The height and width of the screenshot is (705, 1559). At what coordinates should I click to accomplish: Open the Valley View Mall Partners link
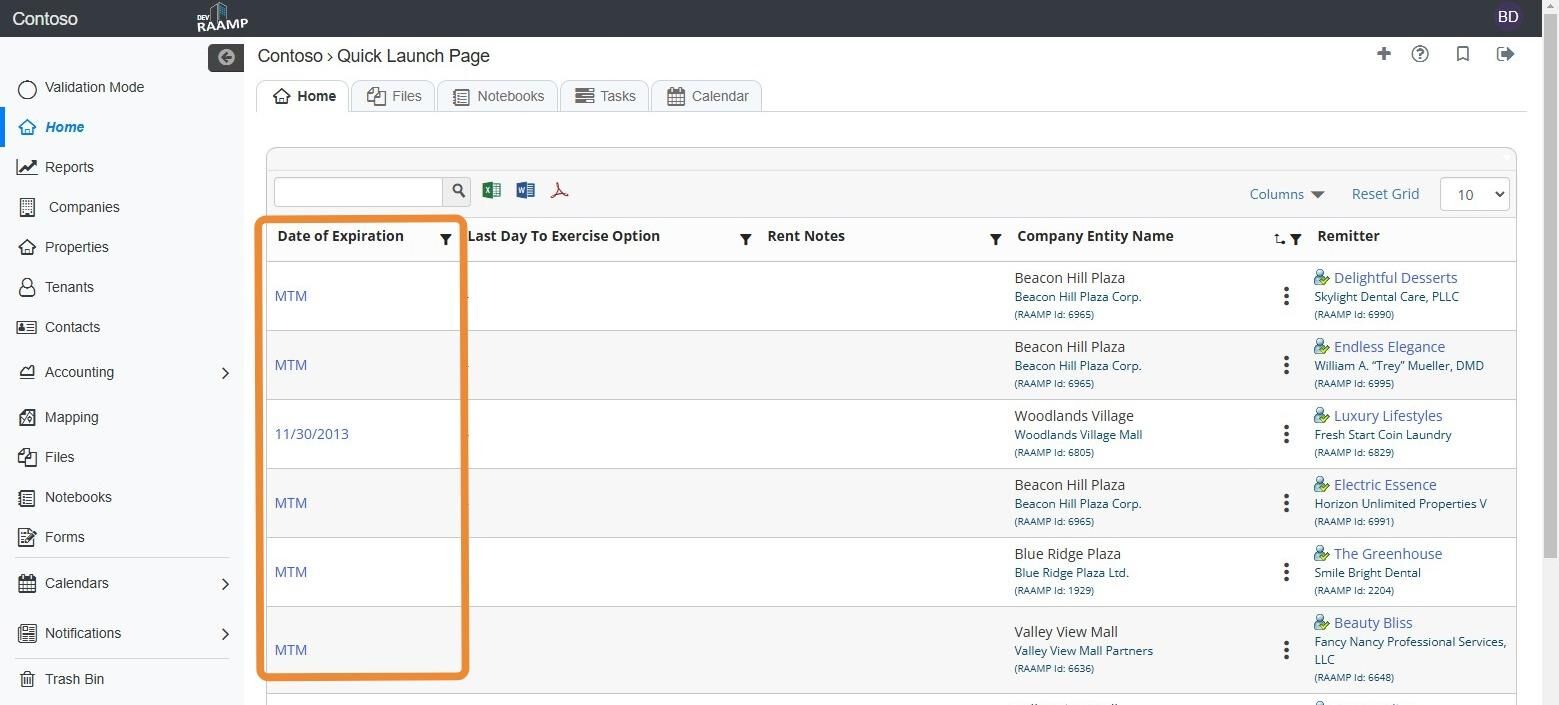[1083, 651]
